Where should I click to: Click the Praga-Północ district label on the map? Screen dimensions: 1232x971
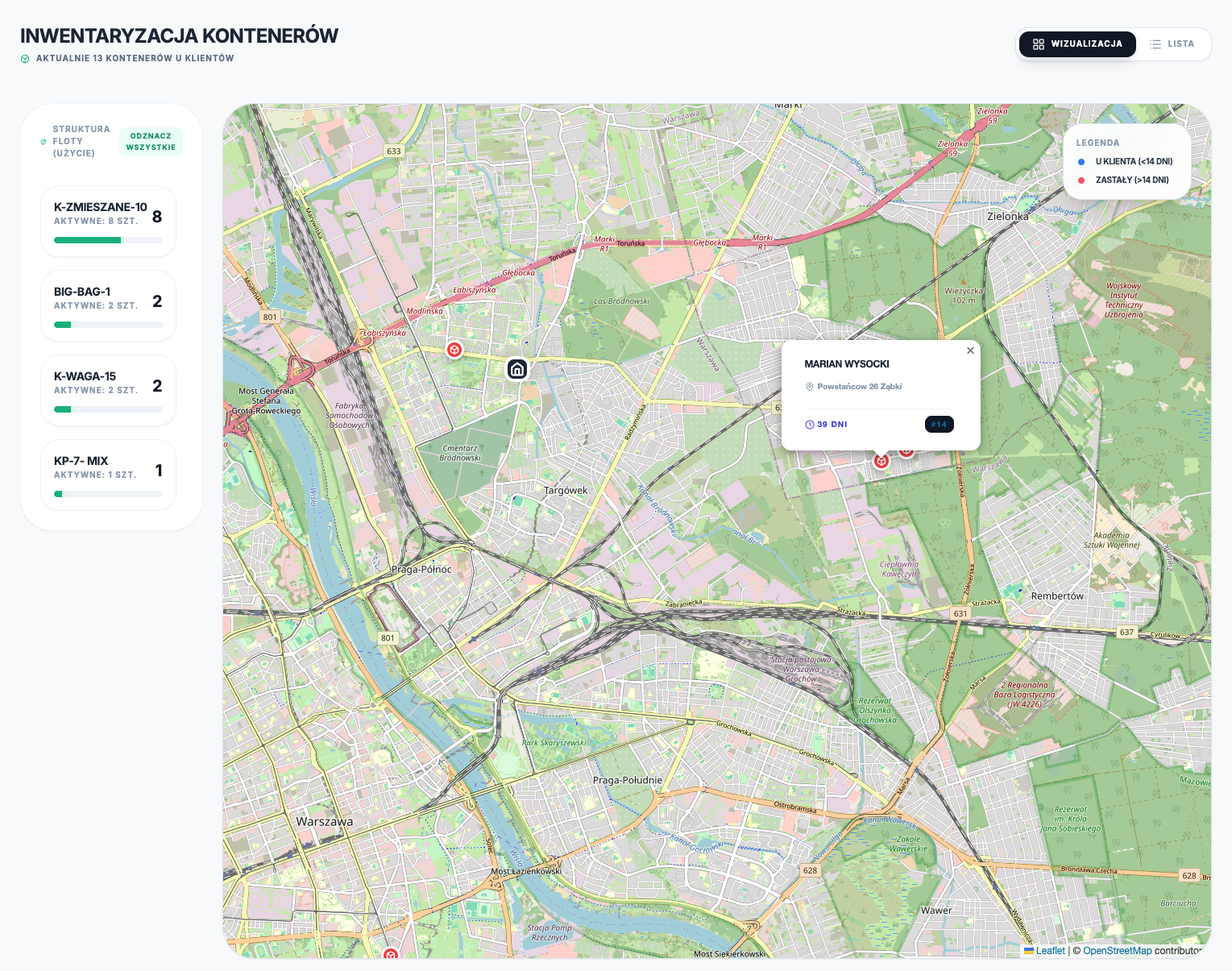[421, 569]
